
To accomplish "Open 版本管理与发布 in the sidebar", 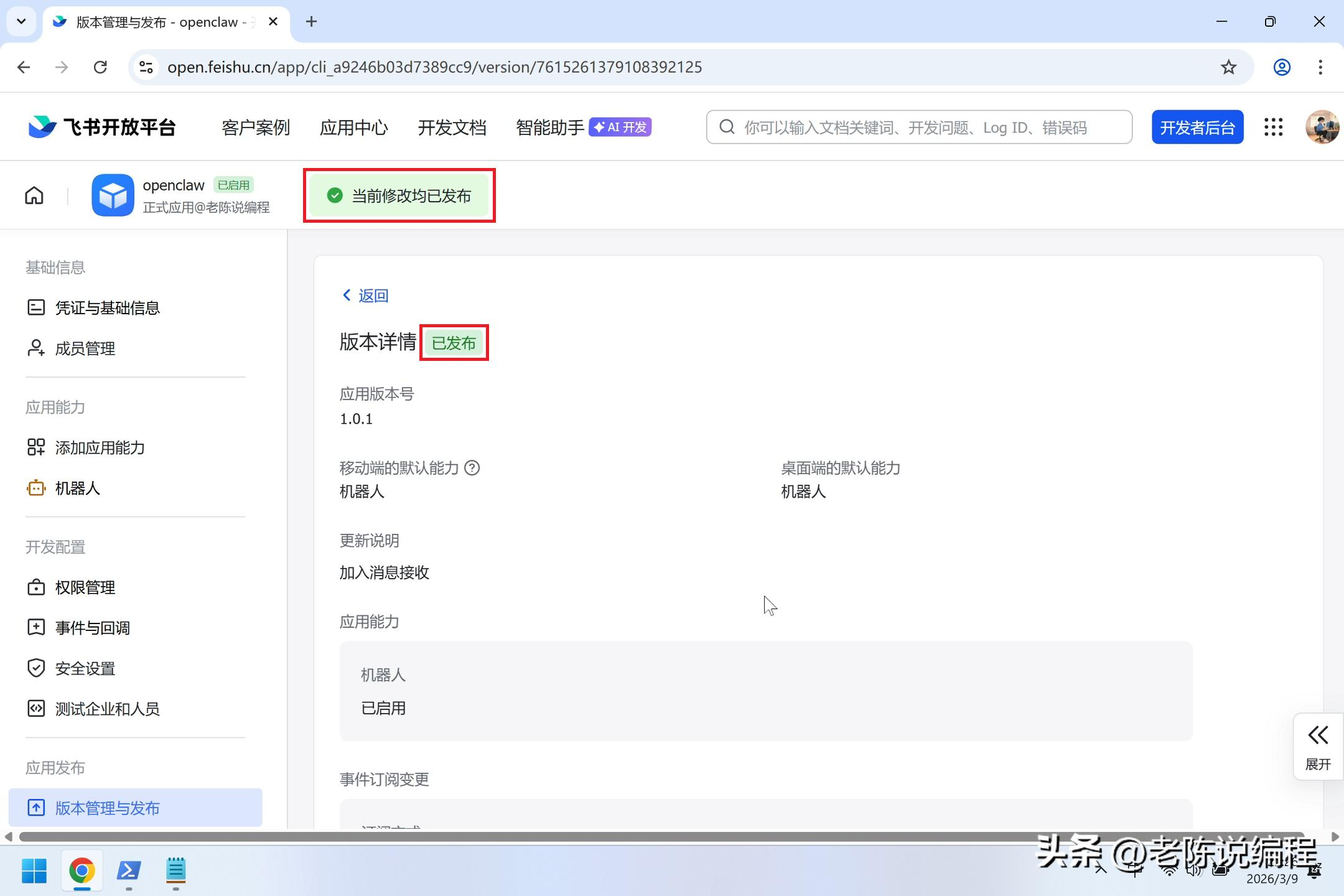I will pos(107,808).
